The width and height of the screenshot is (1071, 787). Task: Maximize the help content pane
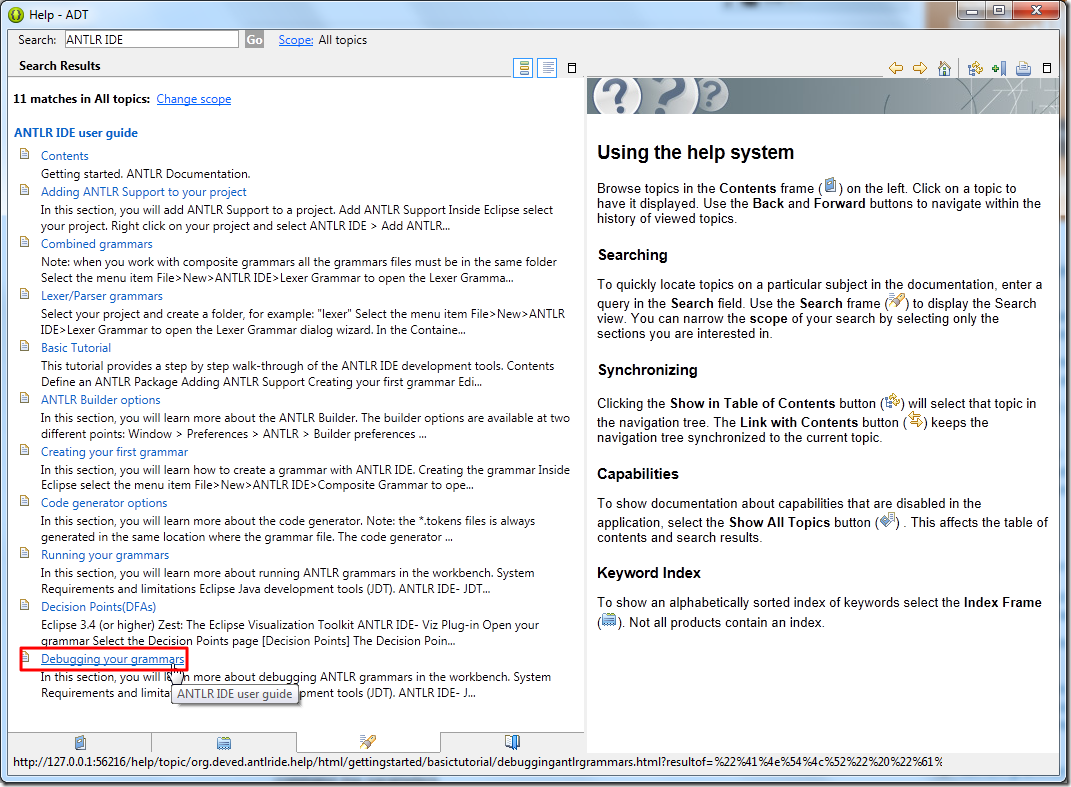pyautogui.click(x=1047, y=68)
